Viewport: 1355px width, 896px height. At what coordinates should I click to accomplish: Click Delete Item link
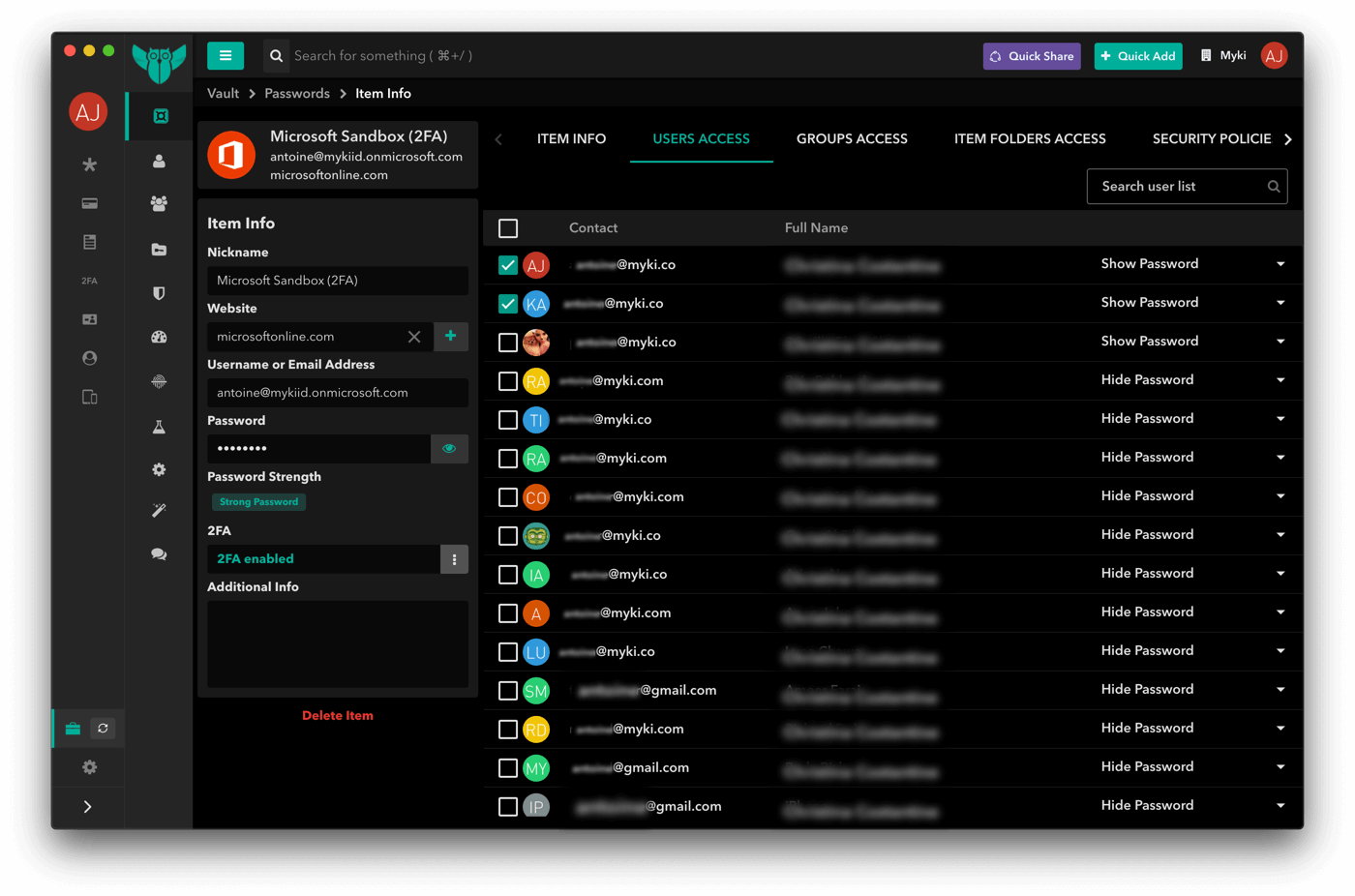pyautogui.click(x=338, y=716)
